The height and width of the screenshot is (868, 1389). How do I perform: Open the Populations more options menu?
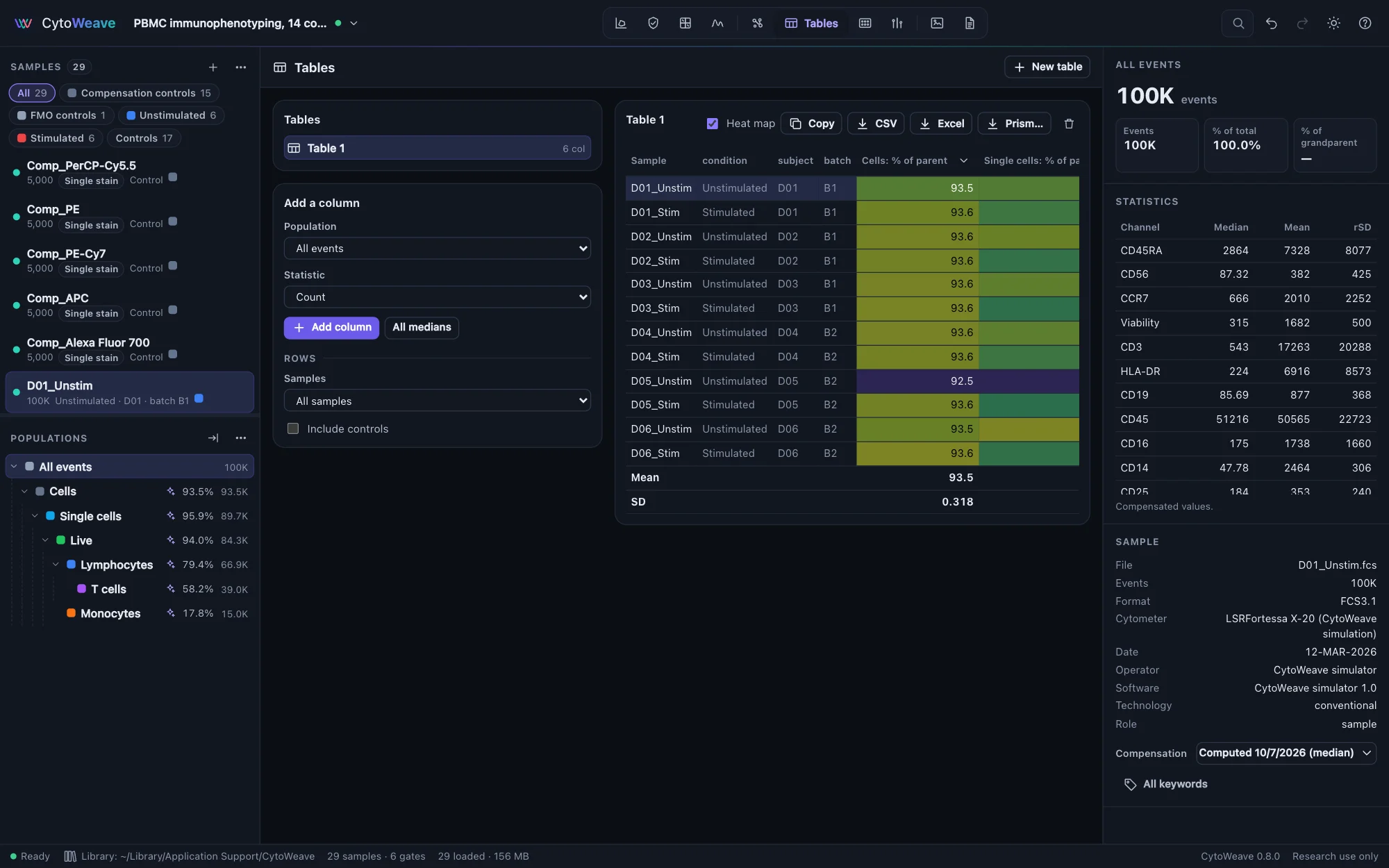[241, 437]
